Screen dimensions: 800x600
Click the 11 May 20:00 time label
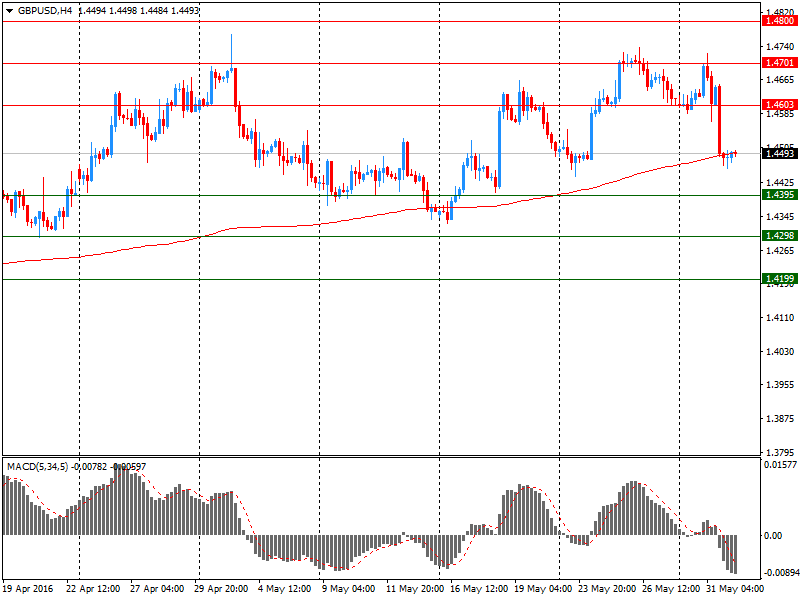415,589
